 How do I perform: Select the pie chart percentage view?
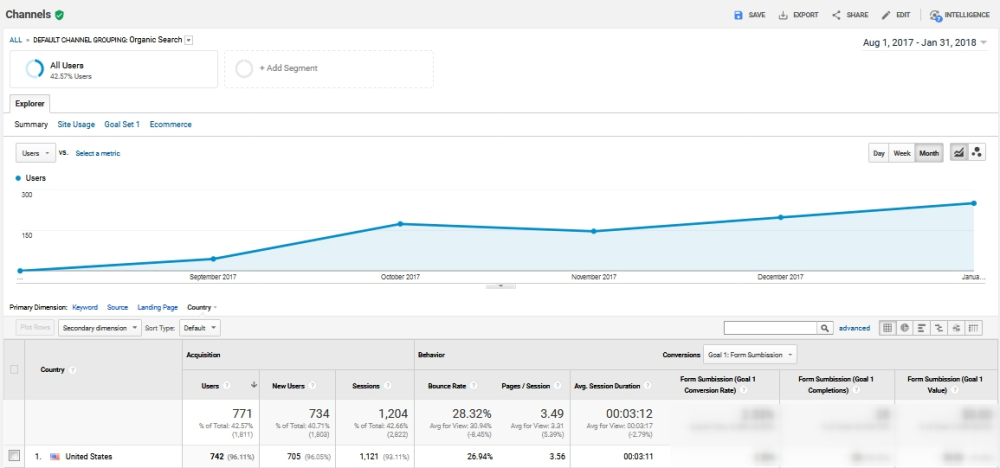pyautogui.click(x=904, y=327)
